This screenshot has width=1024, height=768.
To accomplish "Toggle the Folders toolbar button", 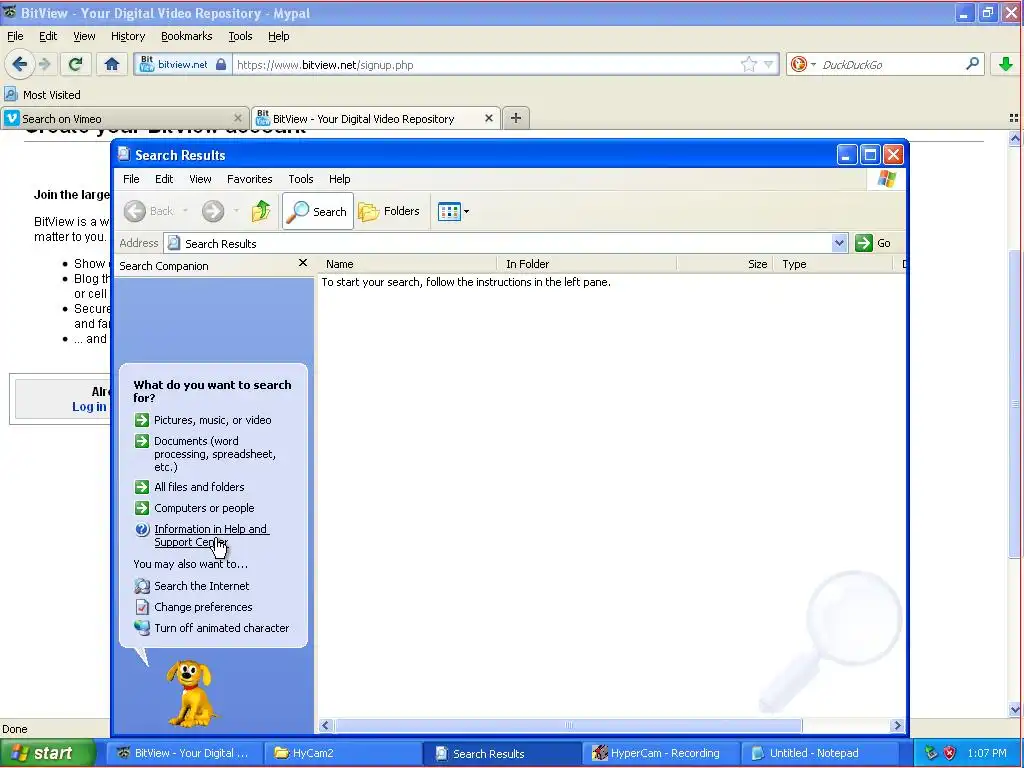I will coord(389,211).
